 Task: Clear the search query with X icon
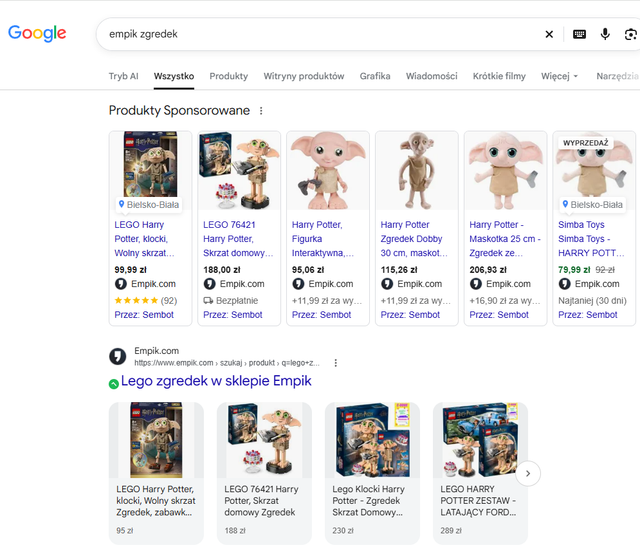click(x=549, y=34)
